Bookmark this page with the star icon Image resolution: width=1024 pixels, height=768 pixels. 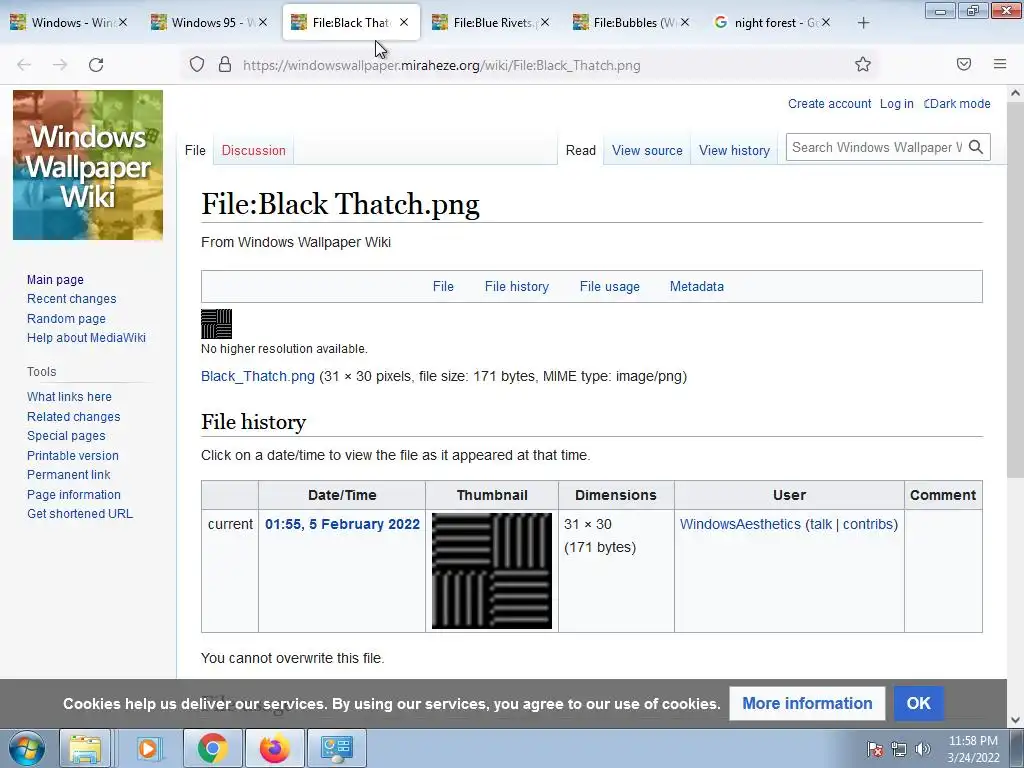(x=863, y=65)
